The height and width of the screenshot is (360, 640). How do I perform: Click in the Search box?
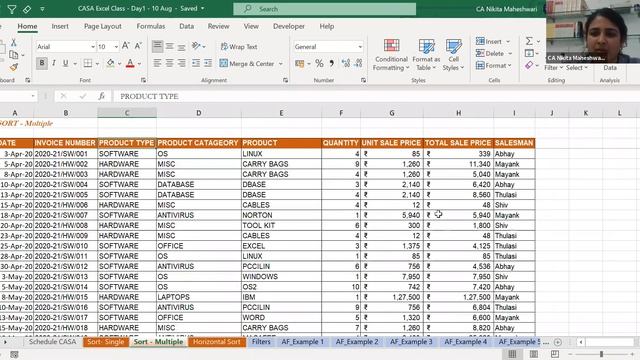click(324, 9)
